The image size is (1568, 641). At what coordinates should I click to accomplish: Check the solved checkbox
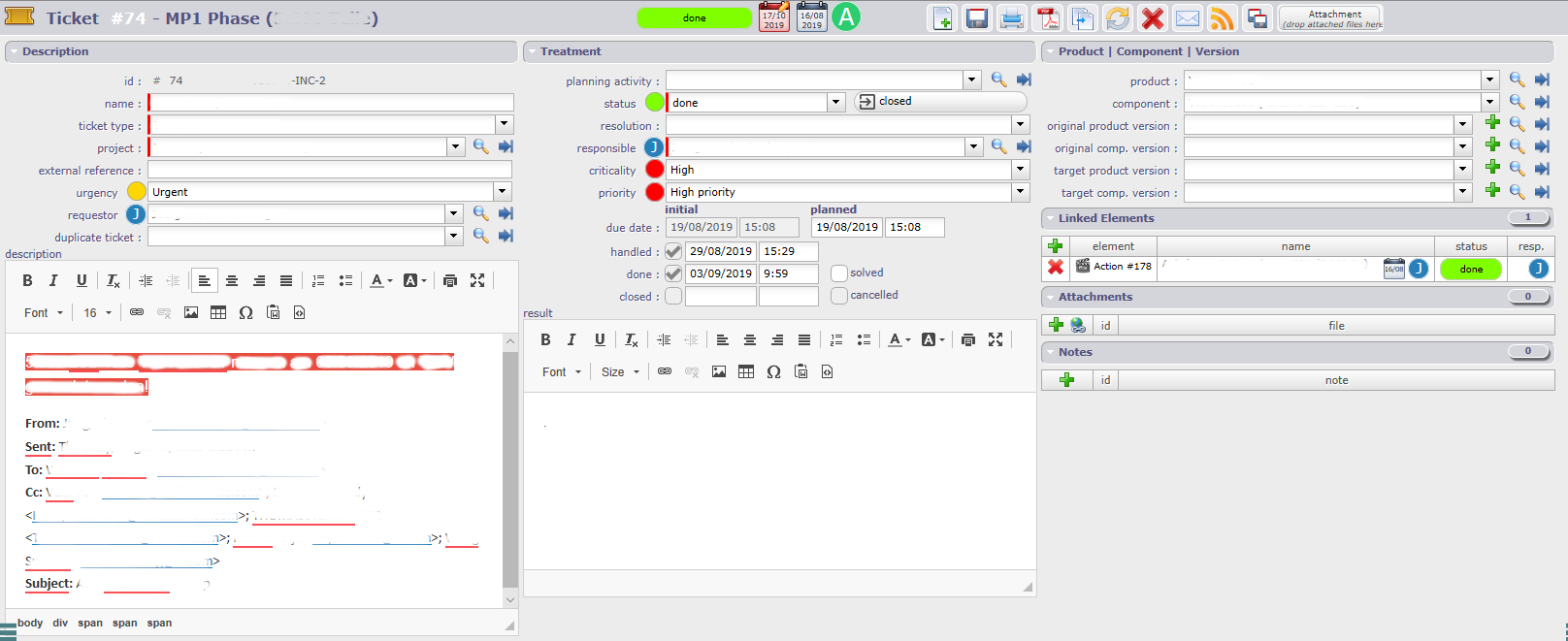(x=839, y=273)
